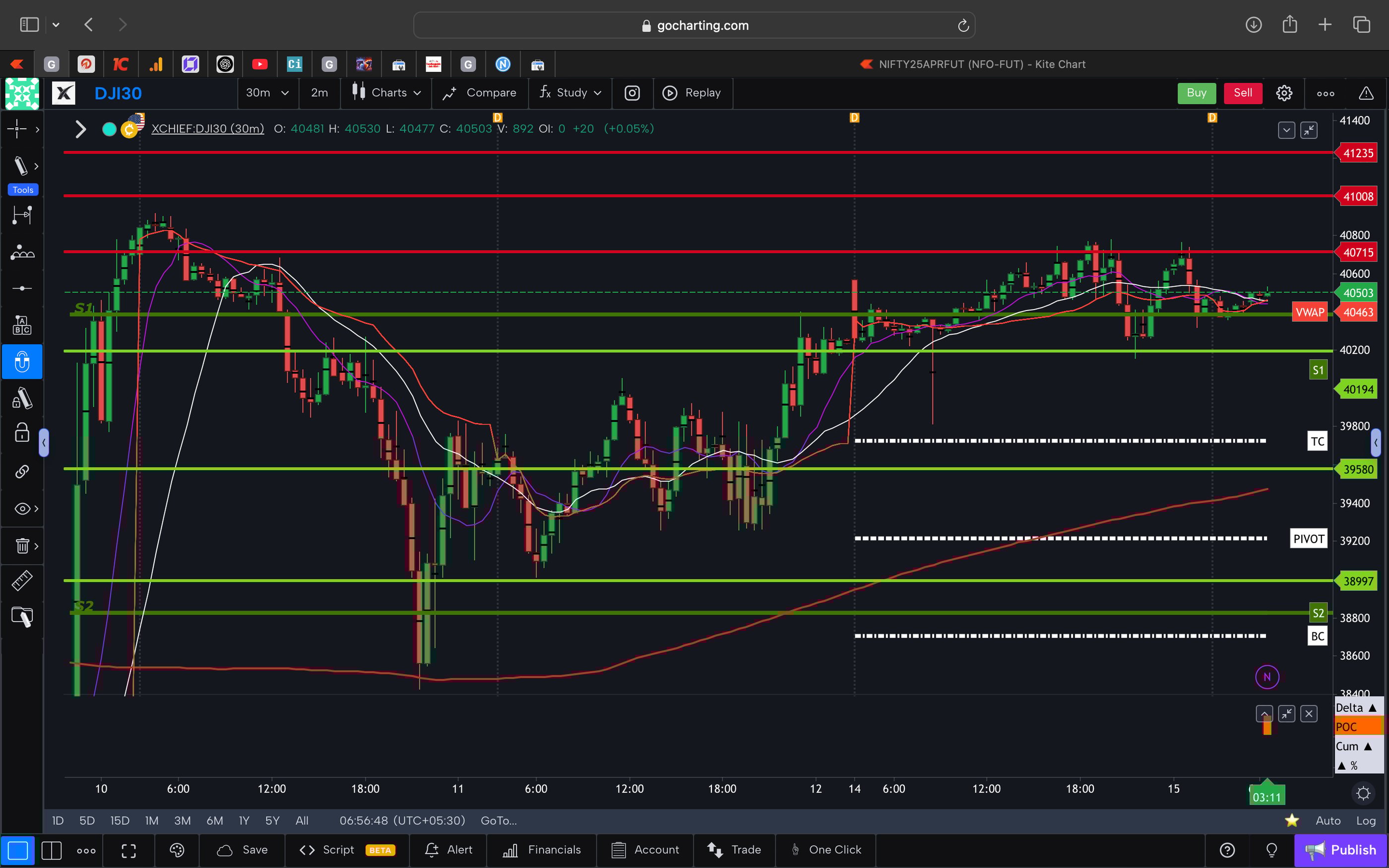Open the 30m timeframe dropdown

(x=267, y=93)
